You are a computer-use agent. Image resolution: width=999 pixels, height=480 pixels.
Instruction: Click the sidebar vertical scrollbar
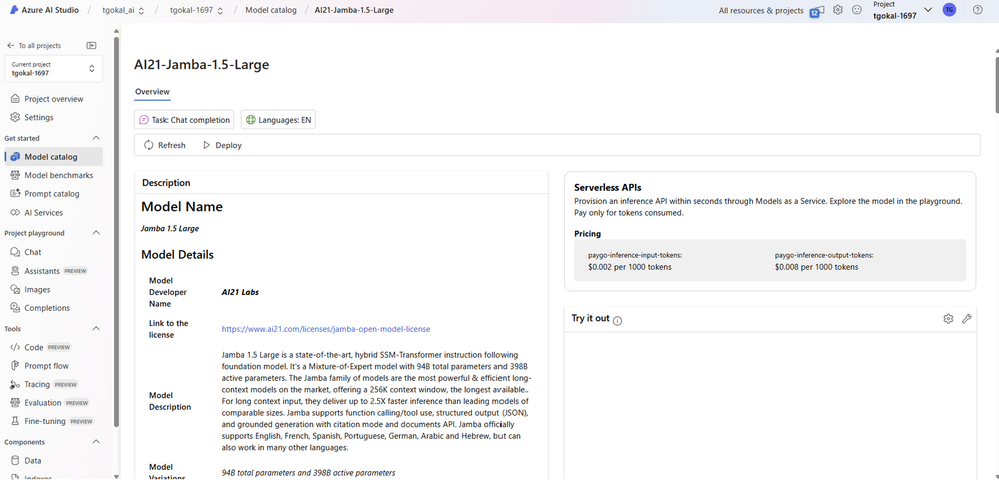(116, 231)
